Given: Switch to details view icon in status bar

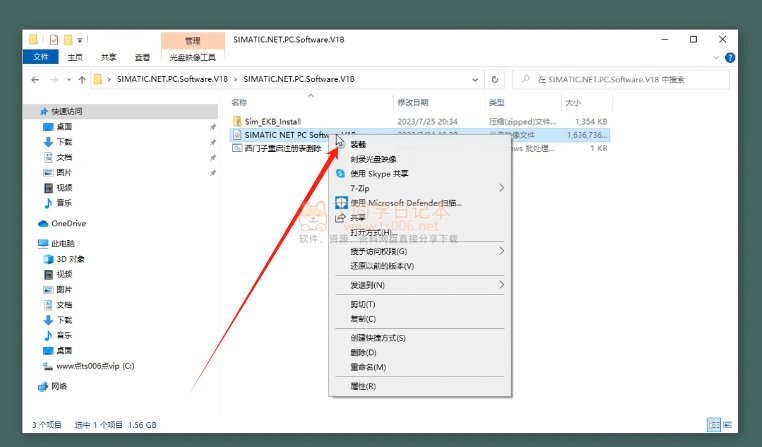Looking at the screenshot, I should [x=713, y=425].
